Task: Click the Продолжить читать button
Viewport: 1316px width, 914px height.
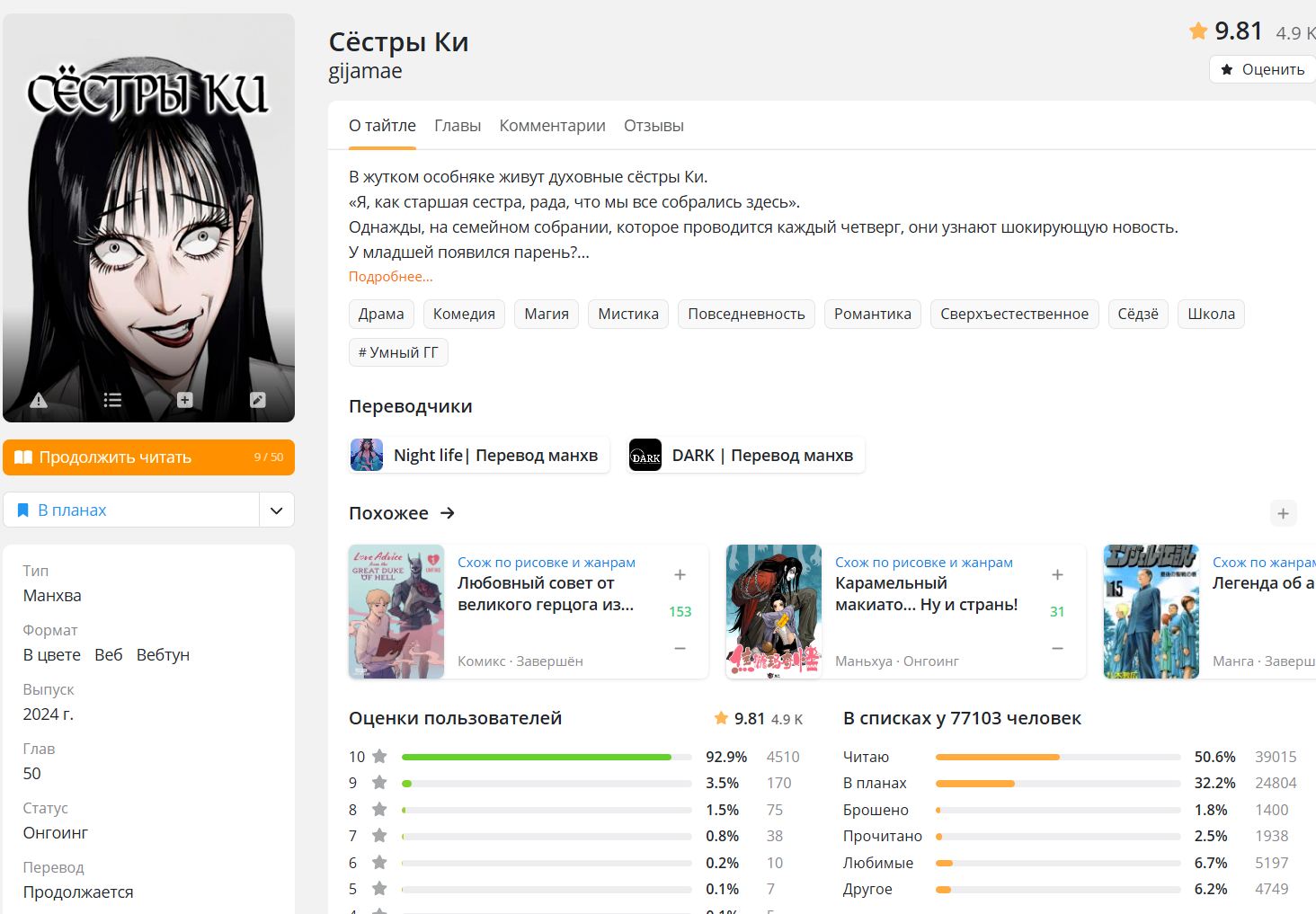Action: tap(149, 457)
